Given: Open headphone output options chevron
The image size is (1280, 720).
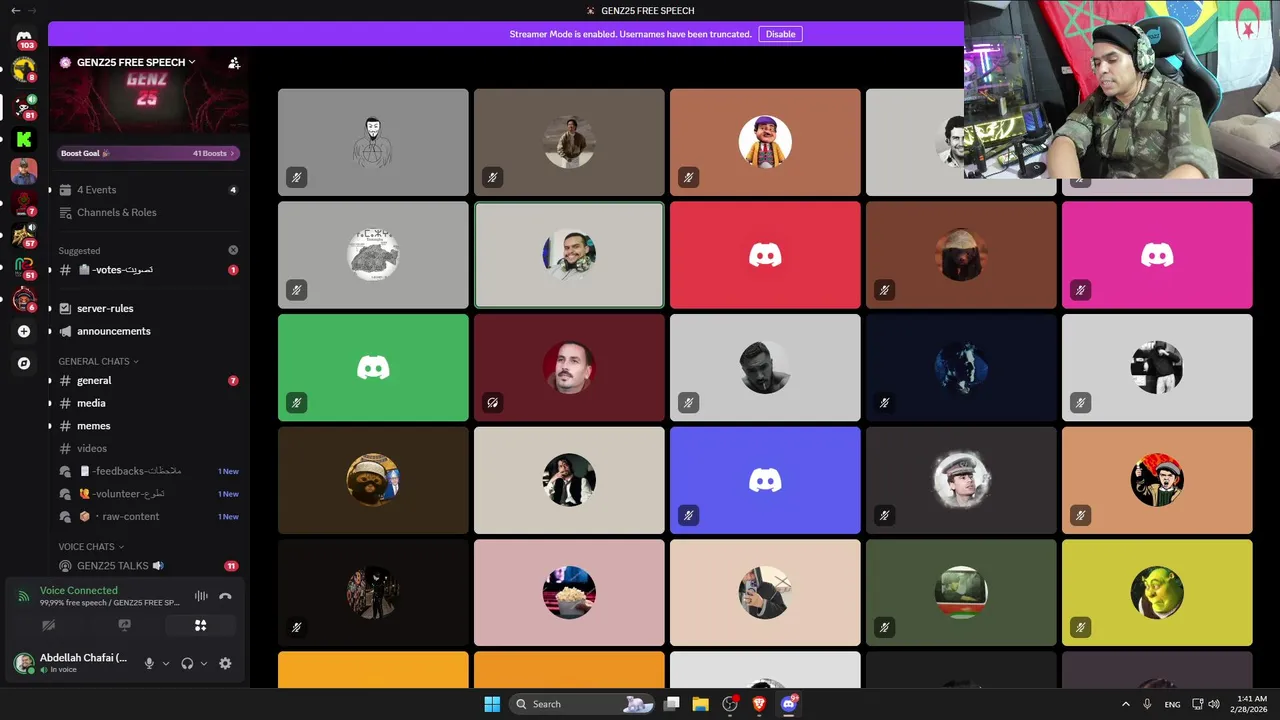Looking at the screenshot, I should (x=204, y=663).
